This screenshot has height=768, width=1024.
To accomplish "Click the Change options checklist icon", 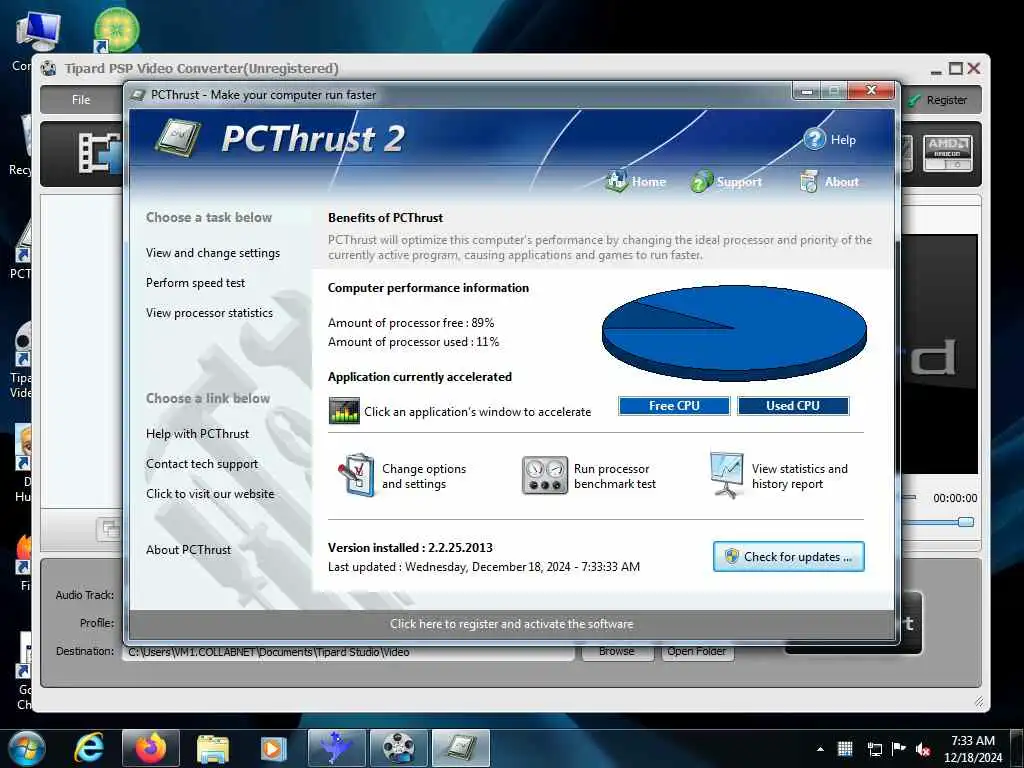I will point(356,475).
